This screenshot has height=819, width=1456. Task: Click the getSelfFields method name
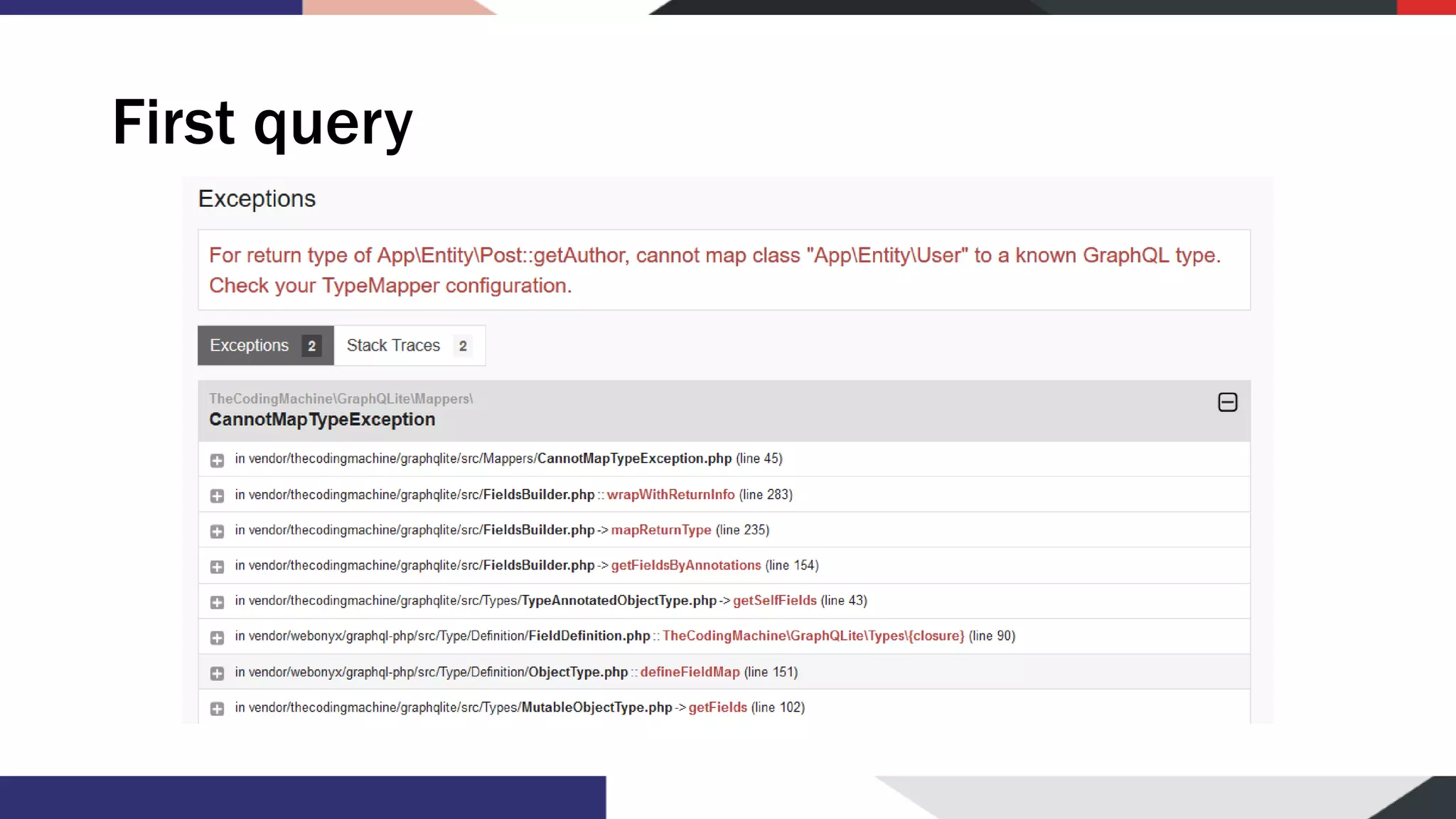[774, 601]
